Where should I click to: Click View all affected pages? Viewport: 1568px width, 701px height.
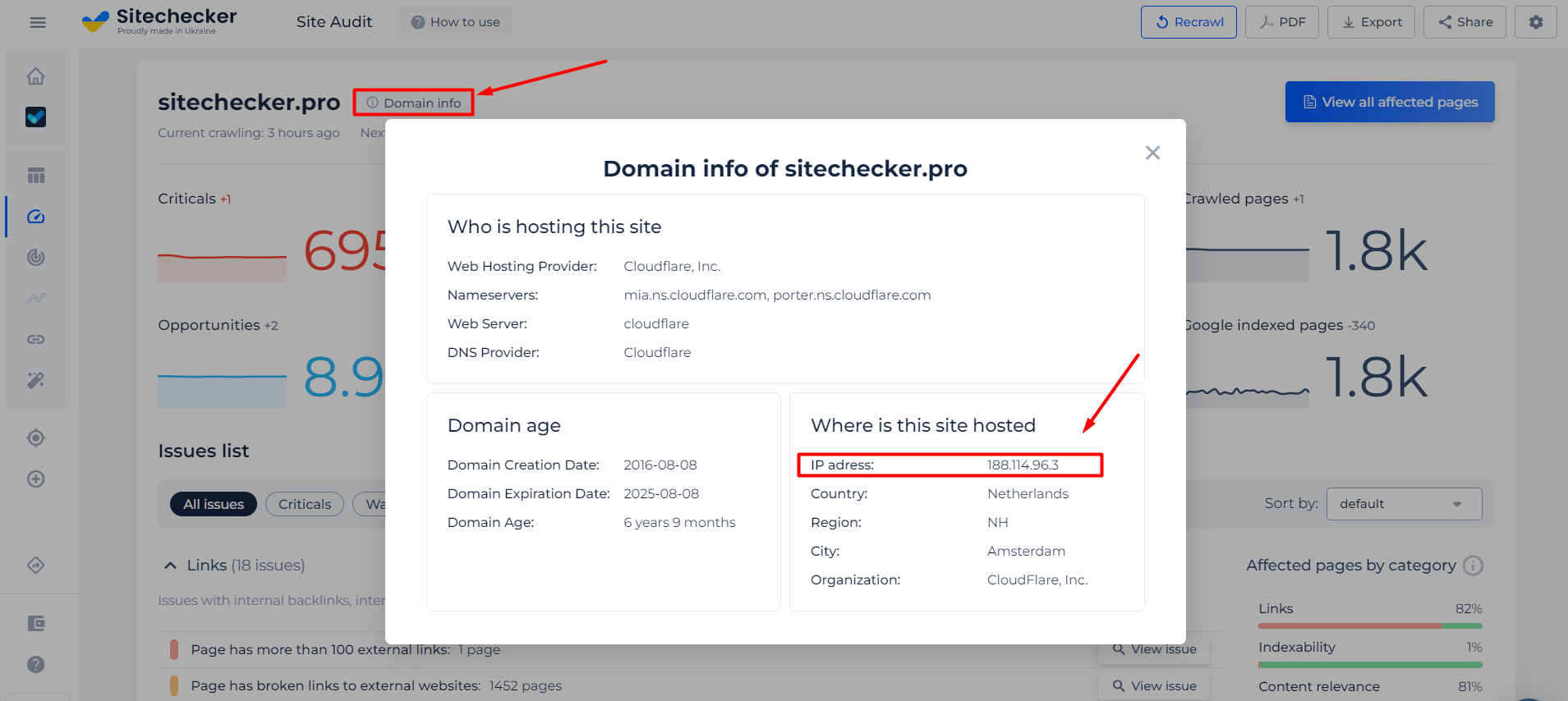pos(1390,102)
